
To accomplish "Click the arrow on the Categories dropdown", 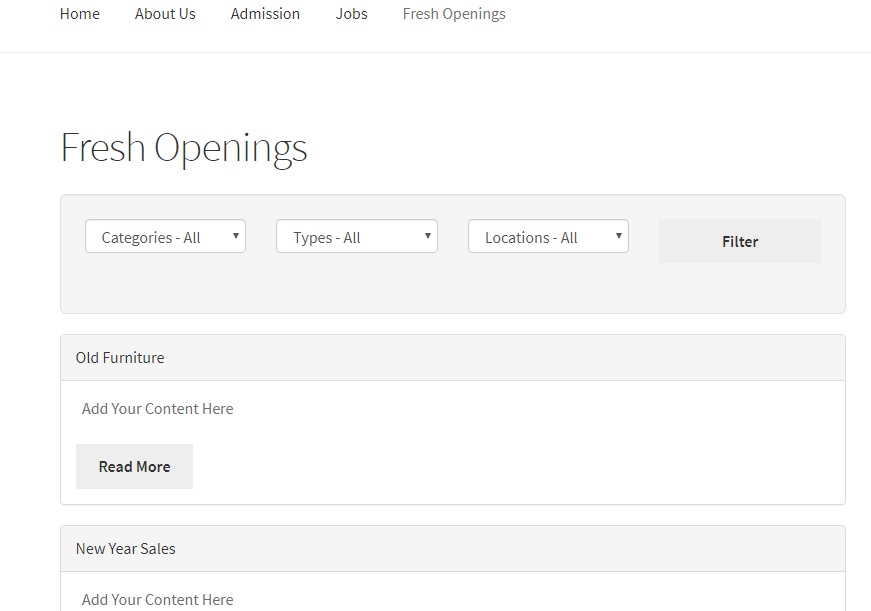I will click(236, 237).
